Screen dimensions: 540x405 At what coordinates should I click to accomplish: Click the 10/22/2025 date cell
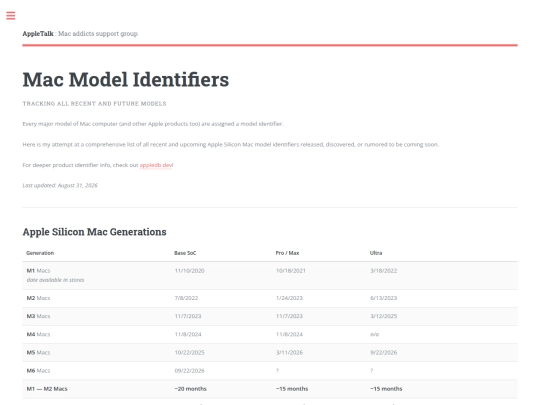[189, 353]
